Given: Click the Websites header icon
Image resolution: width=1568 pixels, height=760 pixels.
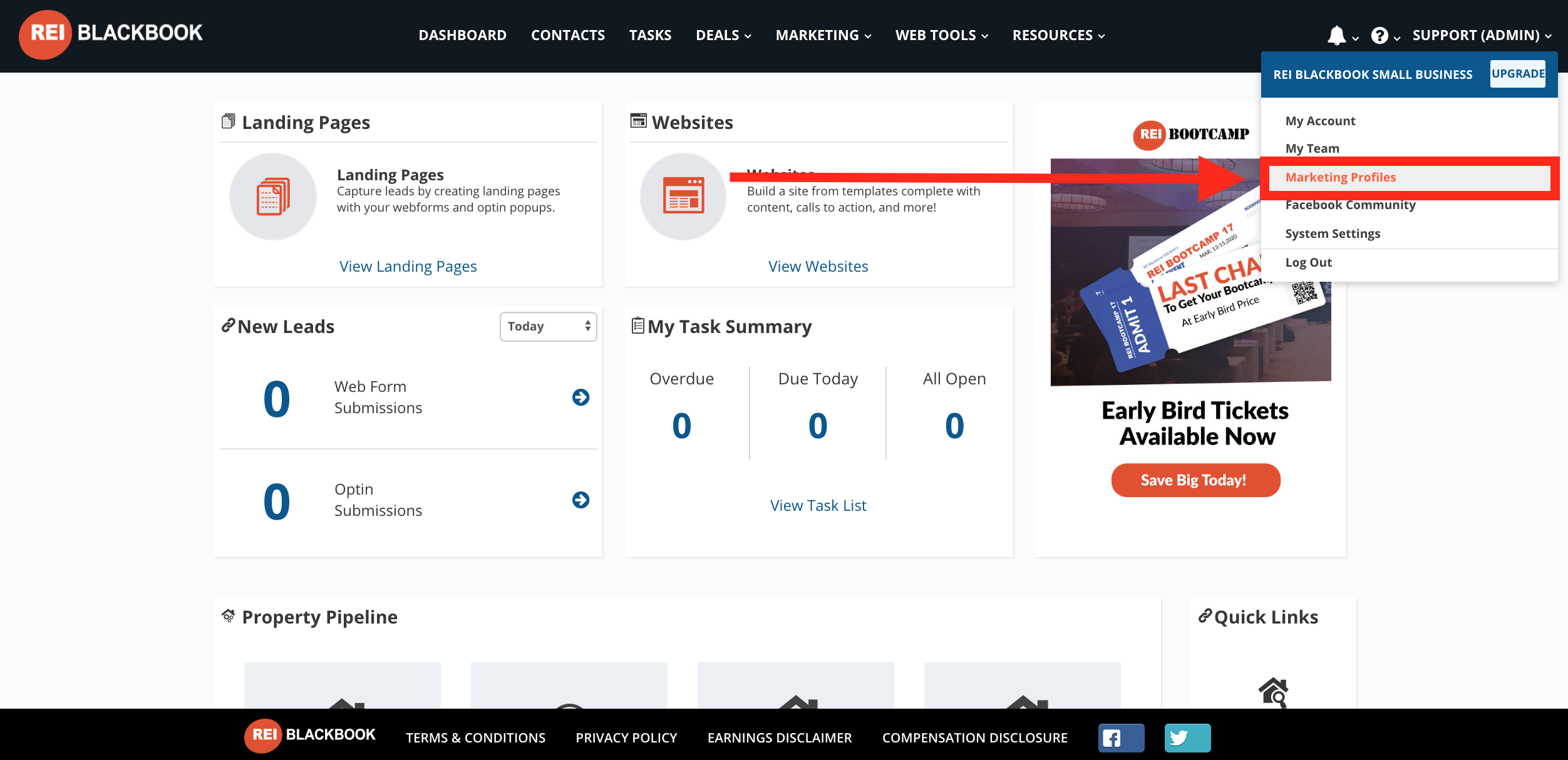Looking at the screenshot, I should coord(639,121).
